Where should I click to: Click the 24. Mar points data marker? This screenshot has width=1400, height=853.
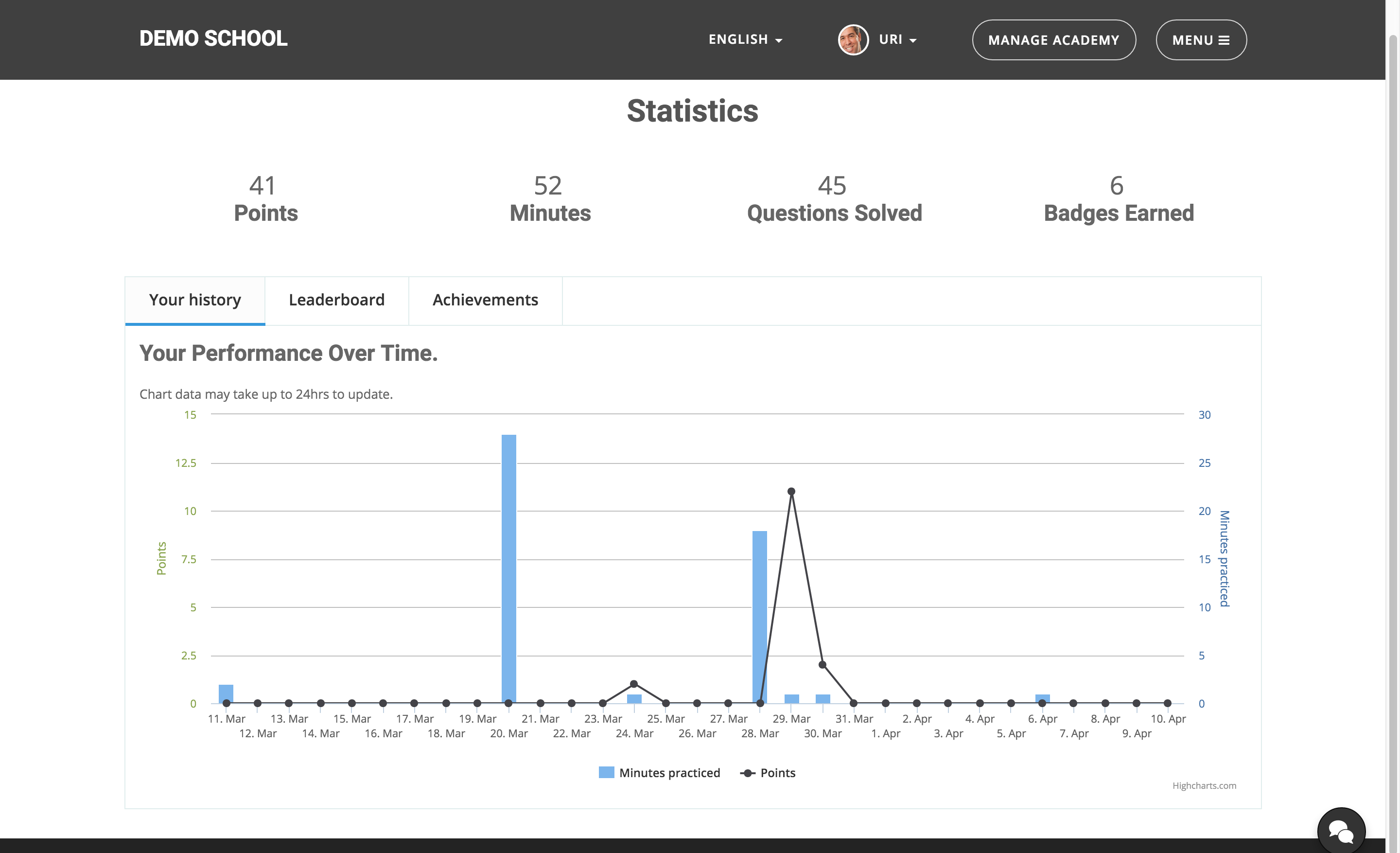[634, 684]
